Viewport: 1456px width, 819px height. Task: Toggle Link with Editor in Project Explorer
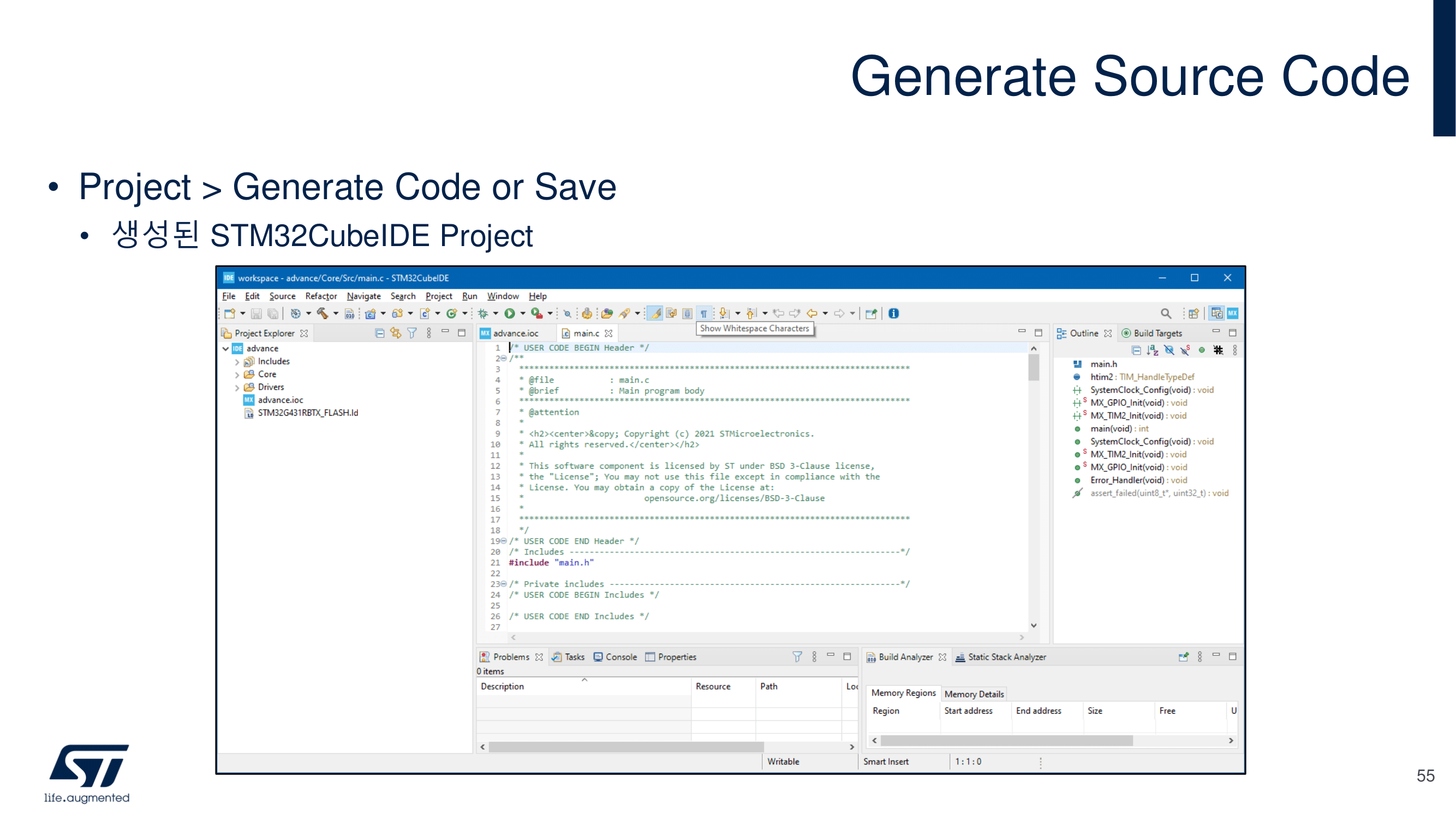point(396,333)
